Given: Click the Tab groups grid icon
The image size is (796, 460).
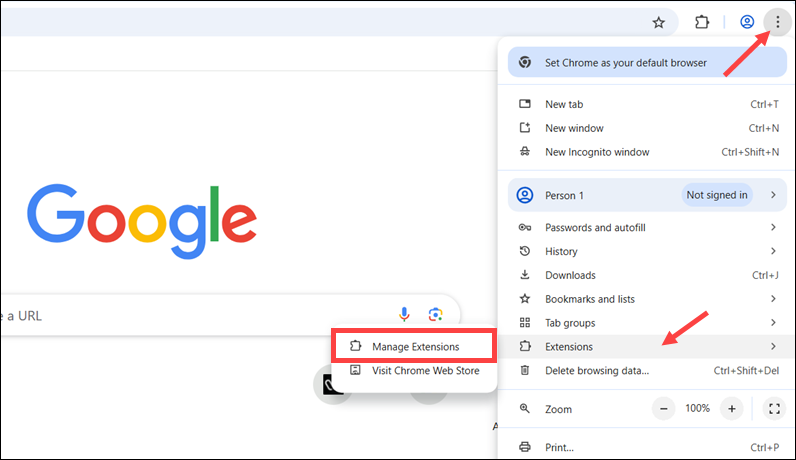Looking at the screenshot, I should tap(525, 323).
